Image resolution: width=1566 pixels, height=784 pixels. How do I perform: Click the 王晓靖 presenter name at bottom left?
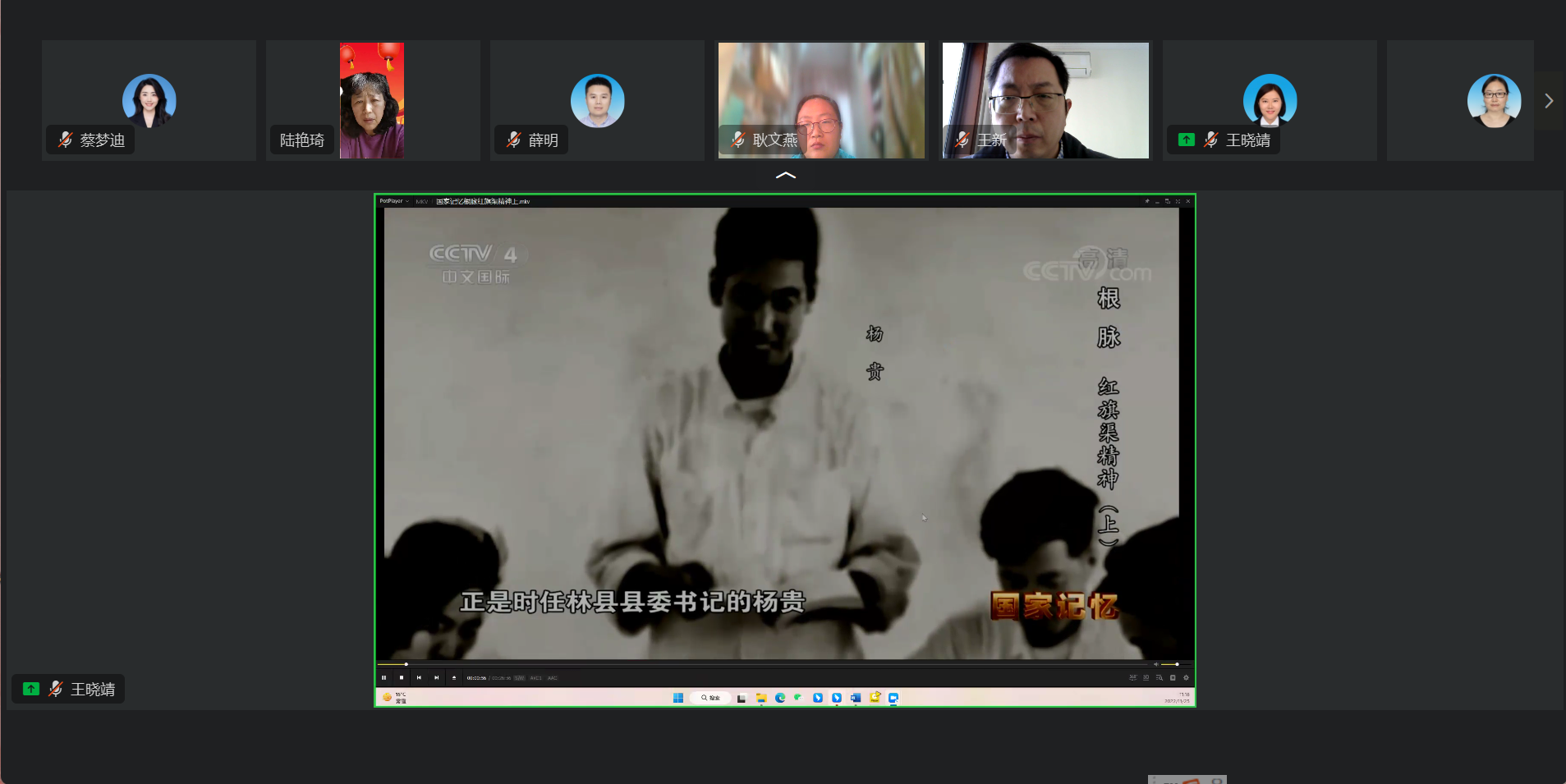pyautogui.click(x=93, y=690)
